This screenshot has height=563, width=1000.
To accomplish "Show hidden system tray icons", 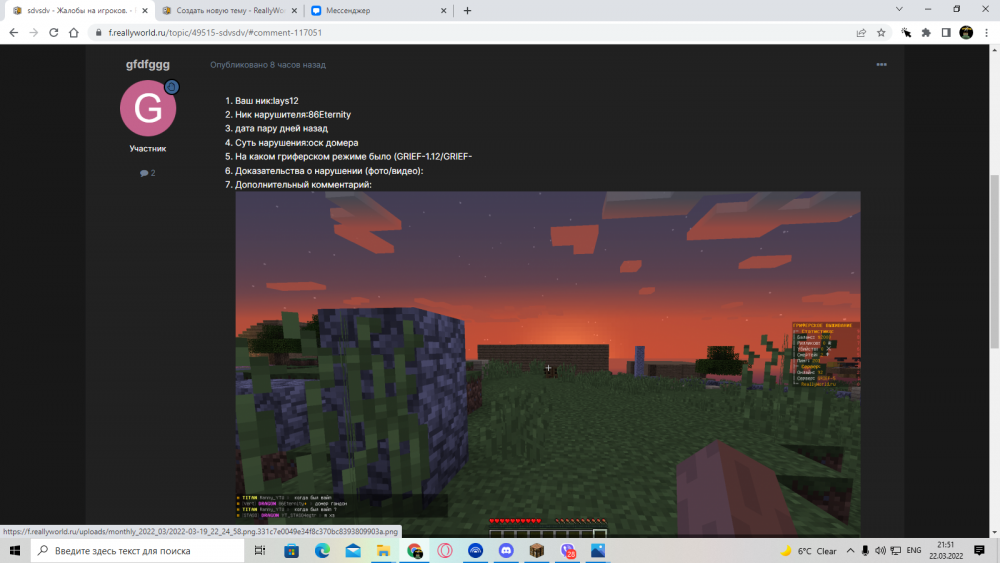I will [850, 550].
